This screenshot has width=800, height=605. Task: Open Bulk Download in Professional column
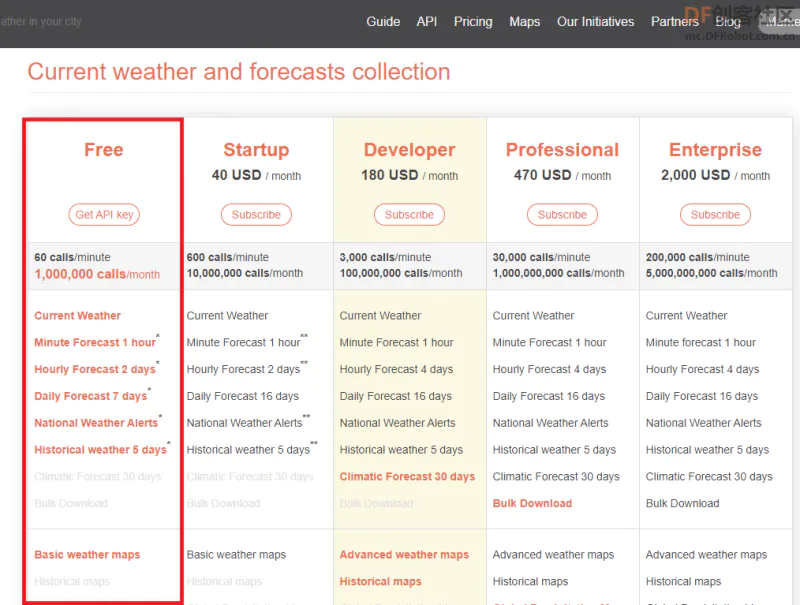pos(532,503)
